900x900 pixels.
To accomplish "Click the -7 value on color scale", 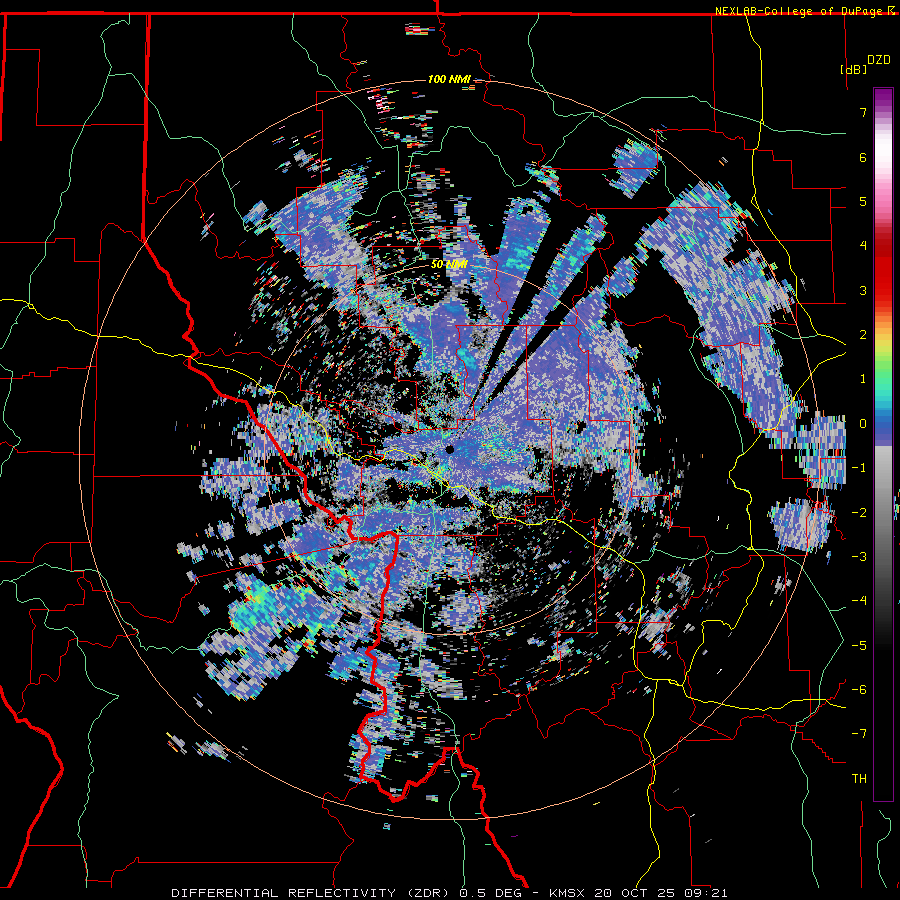I will (x=859, y=734).
